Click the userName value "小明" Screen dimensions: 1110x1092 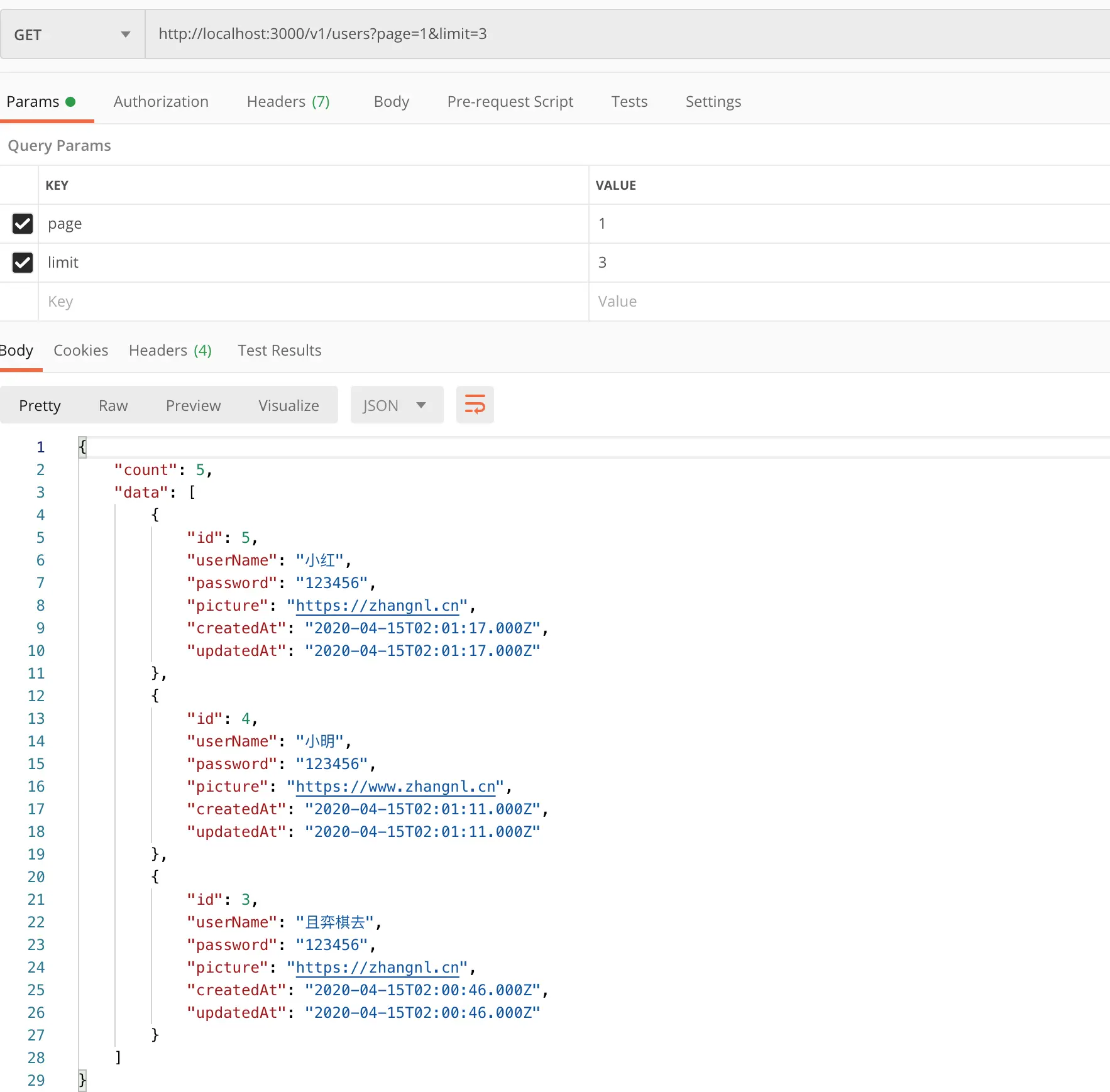point(319,741)
